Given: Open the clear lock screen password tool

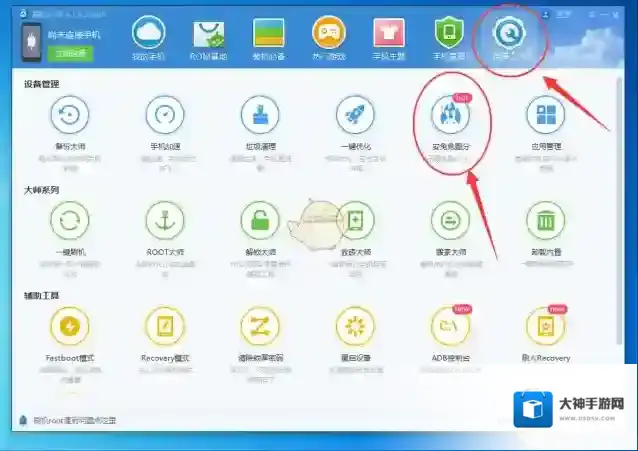Looking at the screenshot, I should pos(260,326).
